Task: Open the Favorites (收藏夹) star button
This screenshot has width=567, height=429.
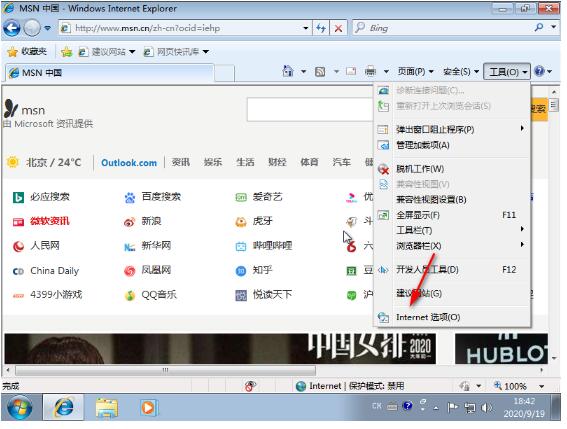Action: point(27,52)
